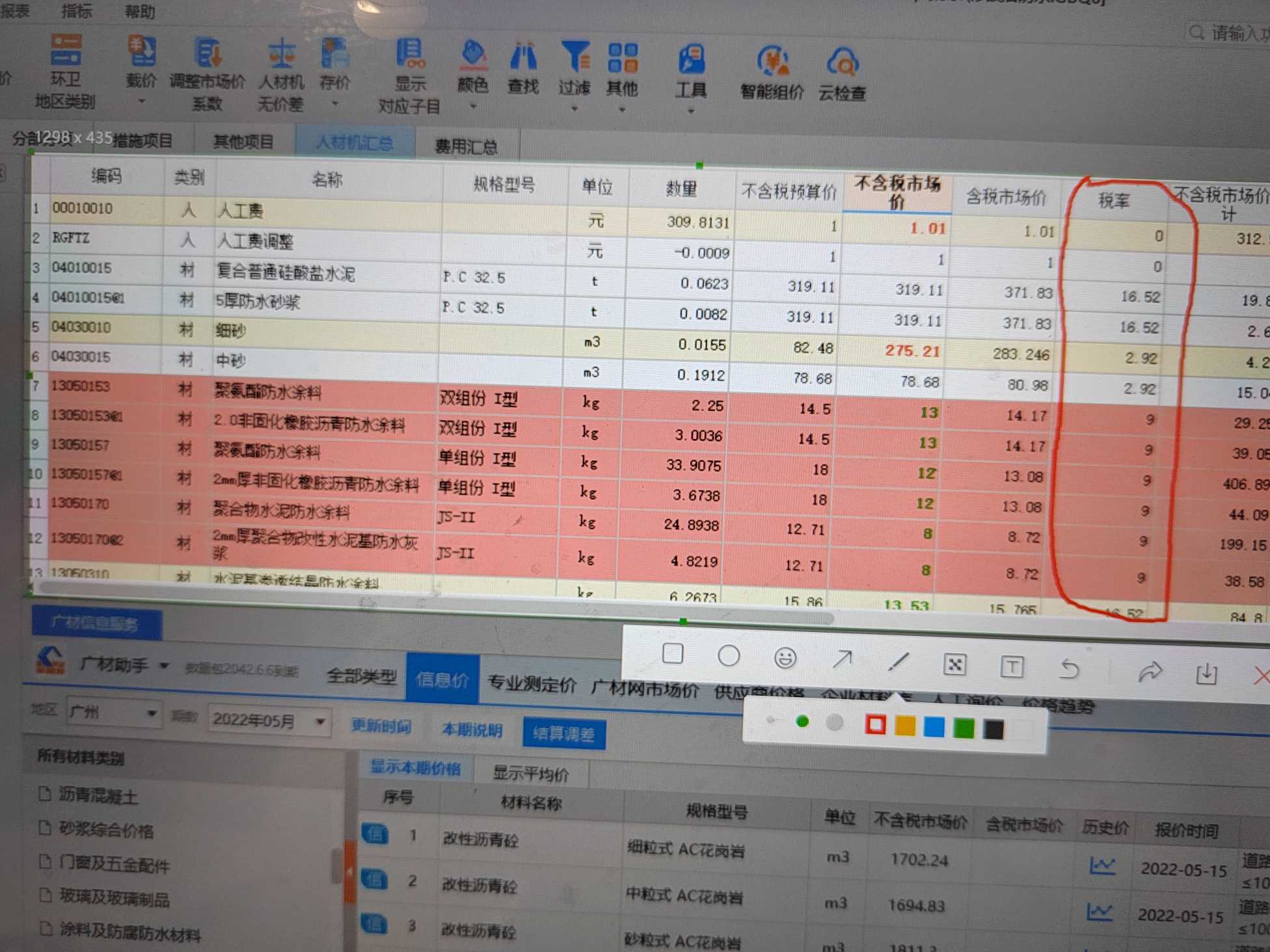Screen dimensions: 1270x952
Task: Open price history chart for 1694.83 row
Action: coord(1100,912)
